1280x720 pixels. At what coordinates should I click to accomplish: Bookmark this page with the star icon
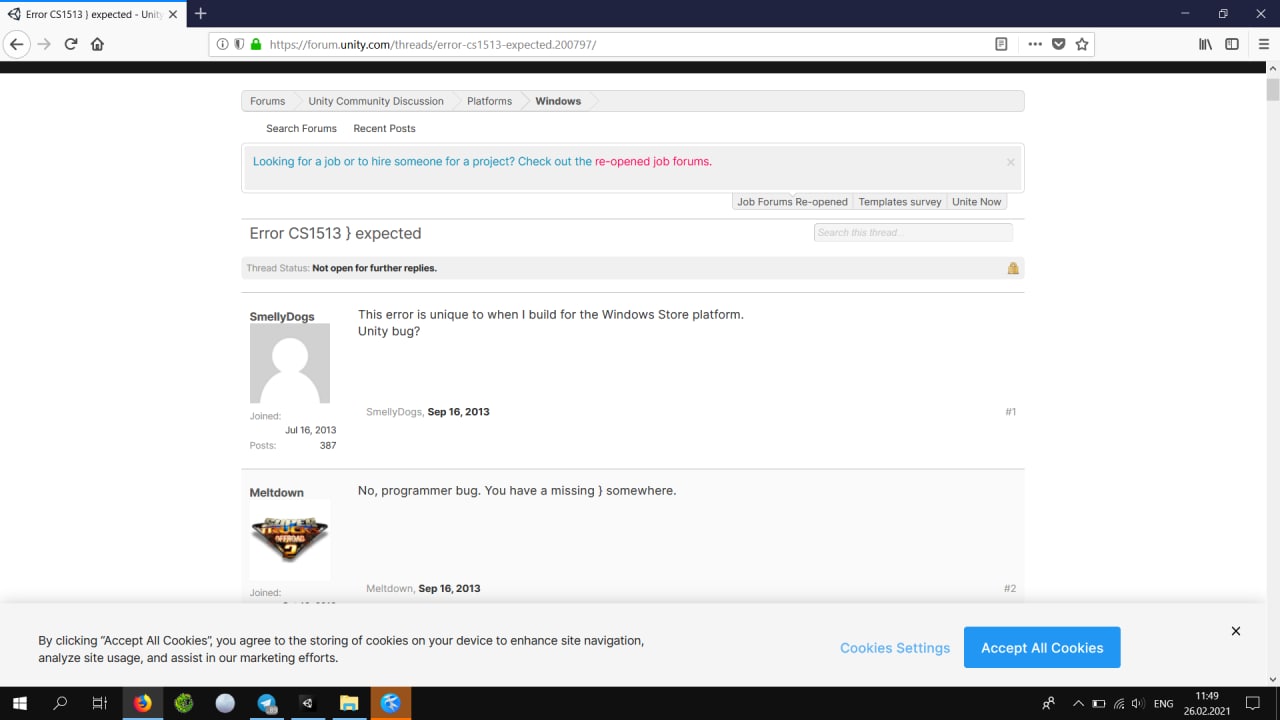click(x=1082, y=44)
